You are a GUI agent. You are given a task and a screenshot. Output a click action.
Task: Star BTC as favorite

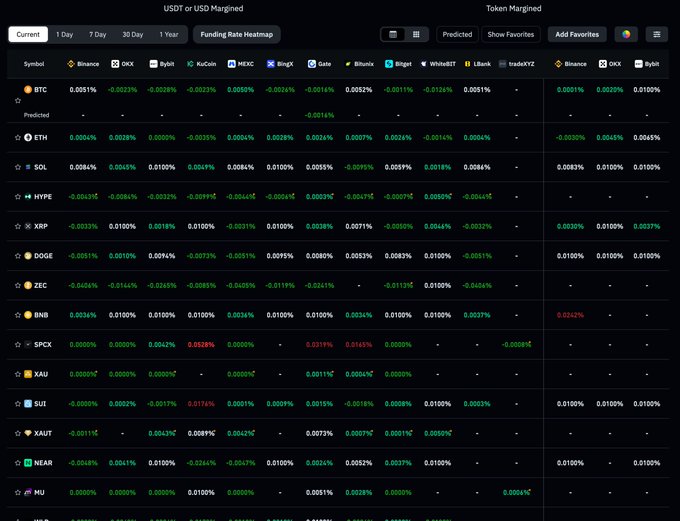[18, 101]
